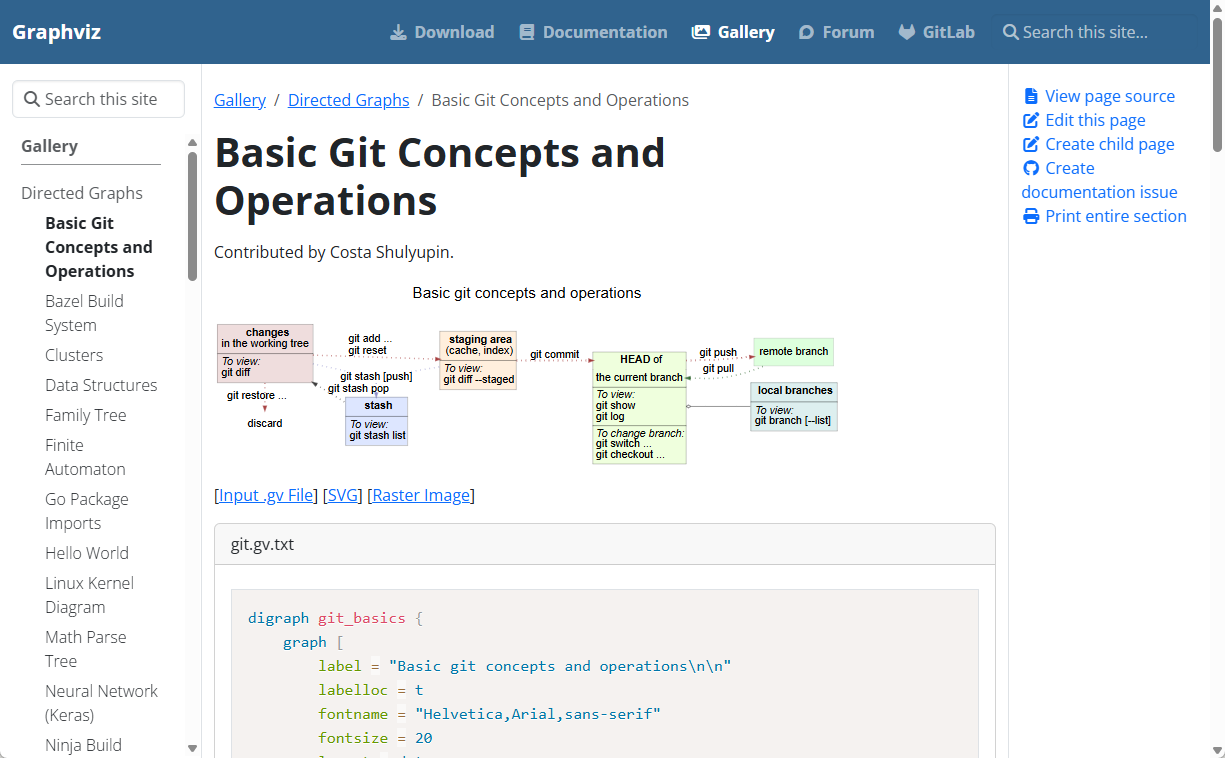Image resolution: width=1225 pixels, height=758 pixels.
Task: Open the Input .gv File link
Action: 266,495
